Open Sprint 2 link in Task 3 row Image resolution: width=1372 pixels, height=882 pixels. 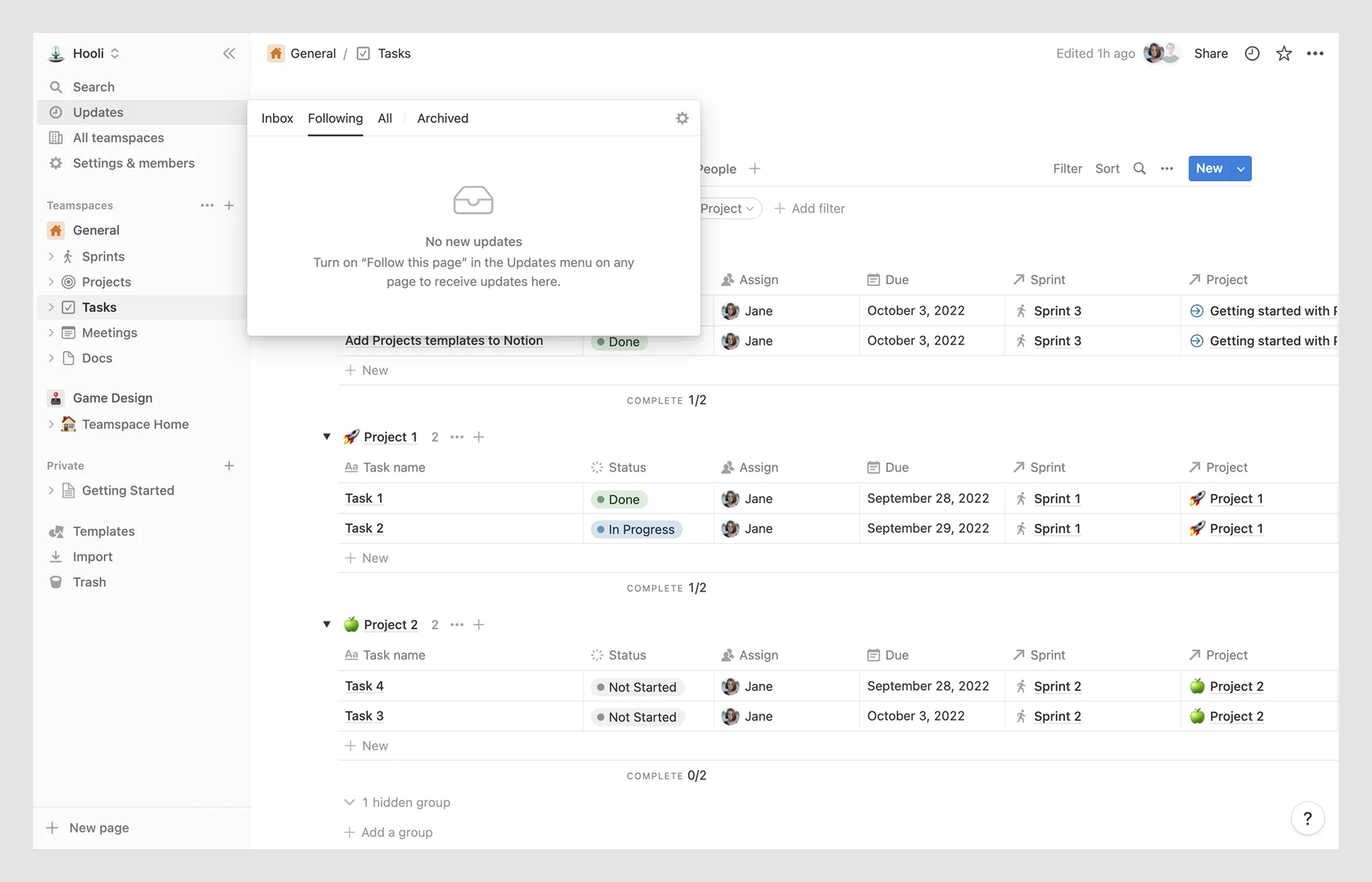(1058, 716)
